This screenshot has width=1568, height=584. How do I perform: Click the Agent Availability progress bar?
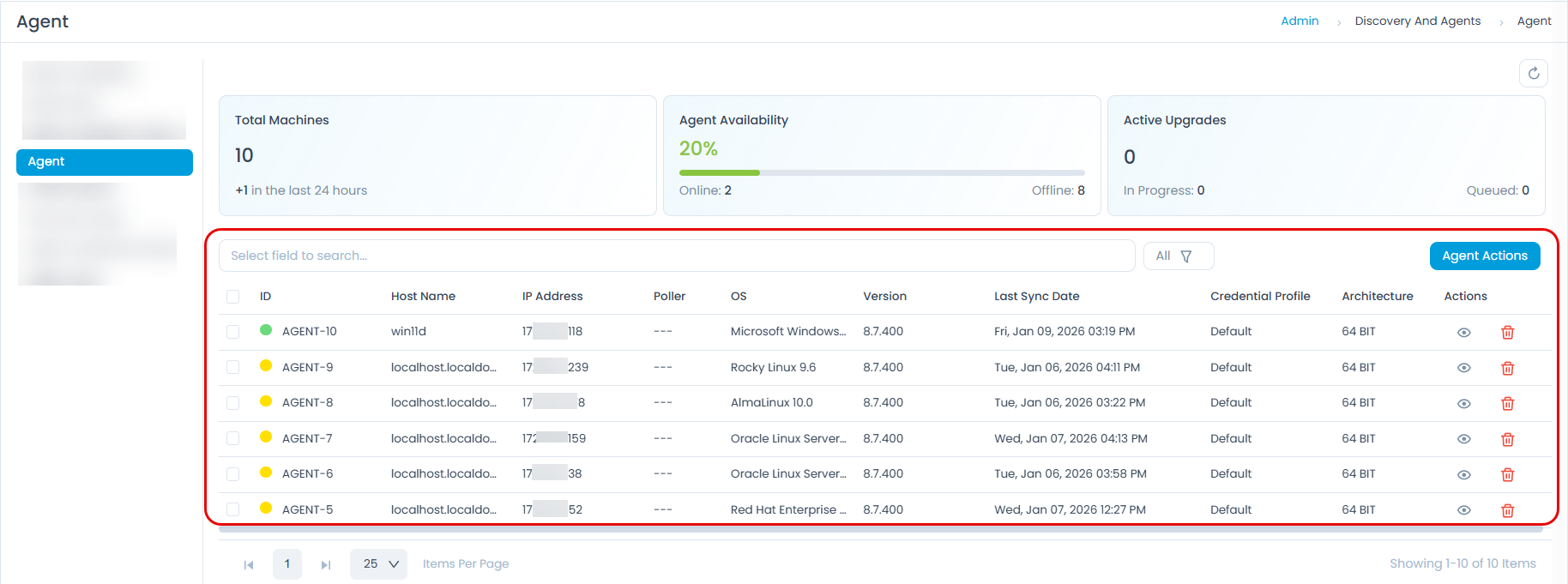pos(881,173)
